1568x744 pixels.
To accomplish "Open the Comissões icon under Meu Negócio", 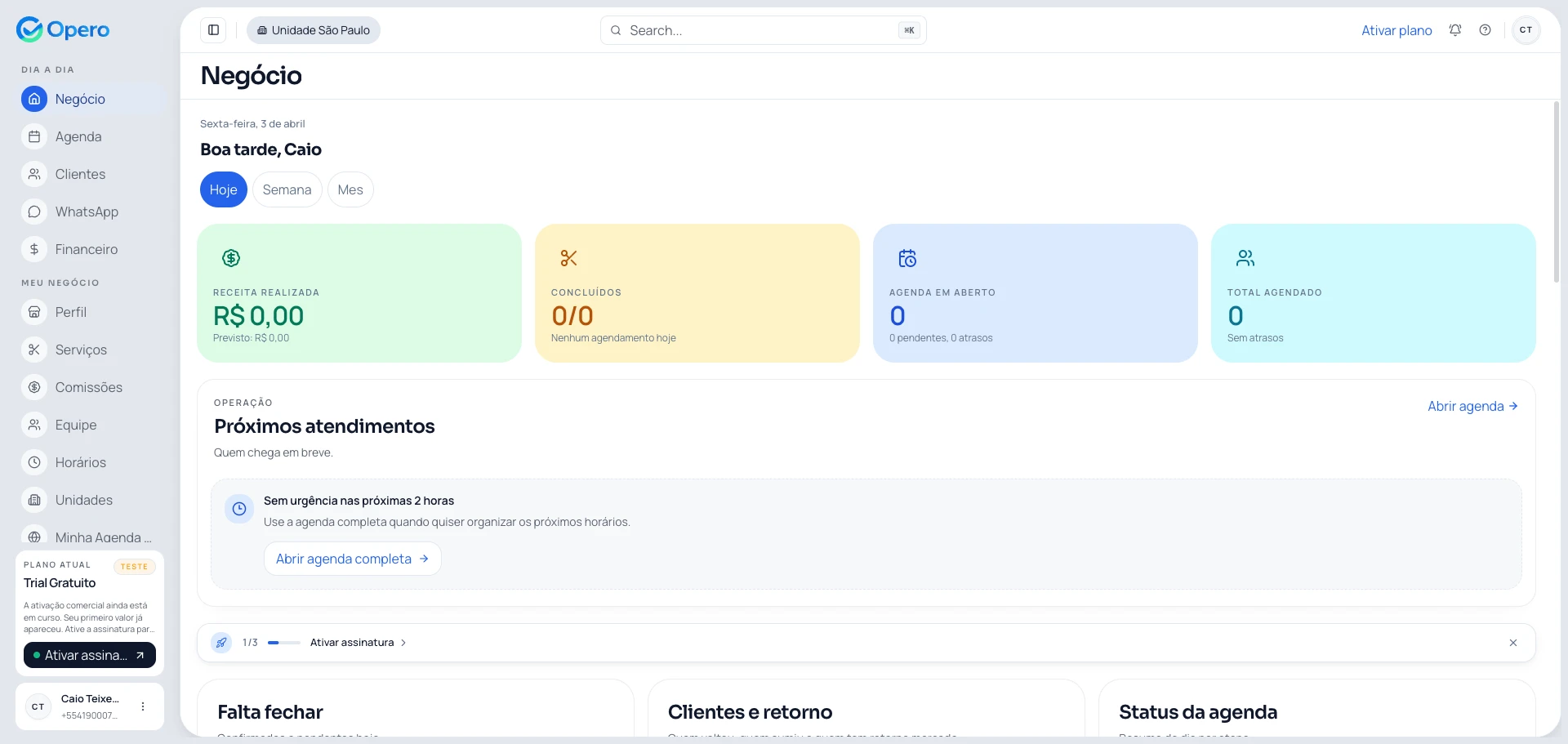I will point(33,387).
